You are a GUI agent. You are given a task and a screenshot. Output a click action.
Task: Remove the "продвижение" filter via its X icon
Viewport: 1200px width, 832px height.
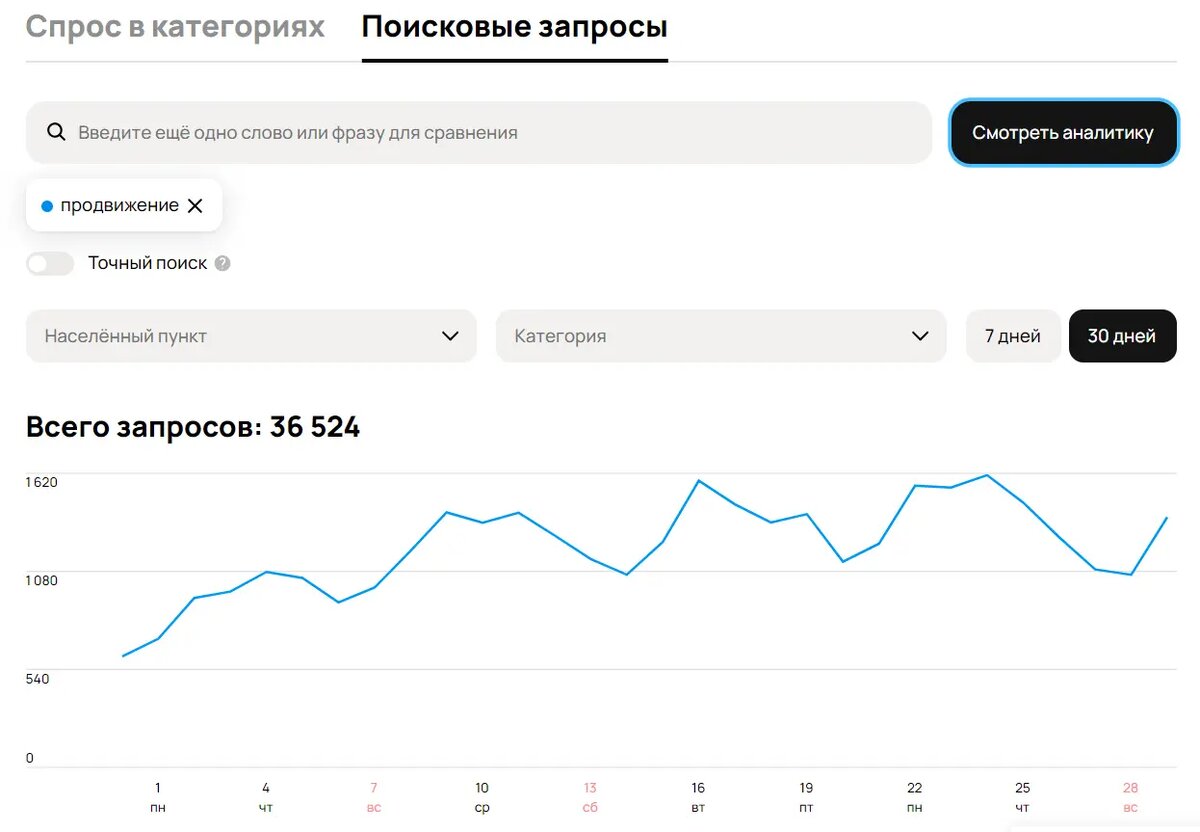pos(195,205)
